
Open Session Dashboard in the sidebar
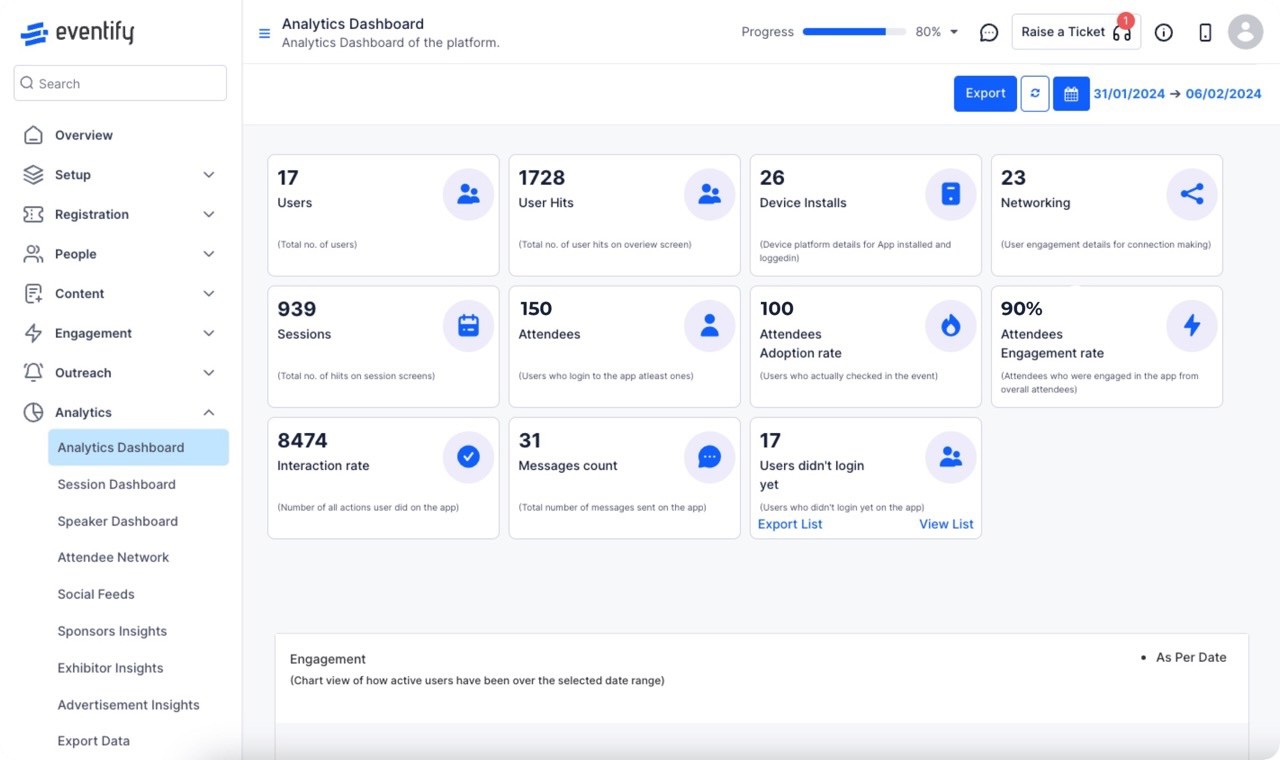click(x=116, y=484)
